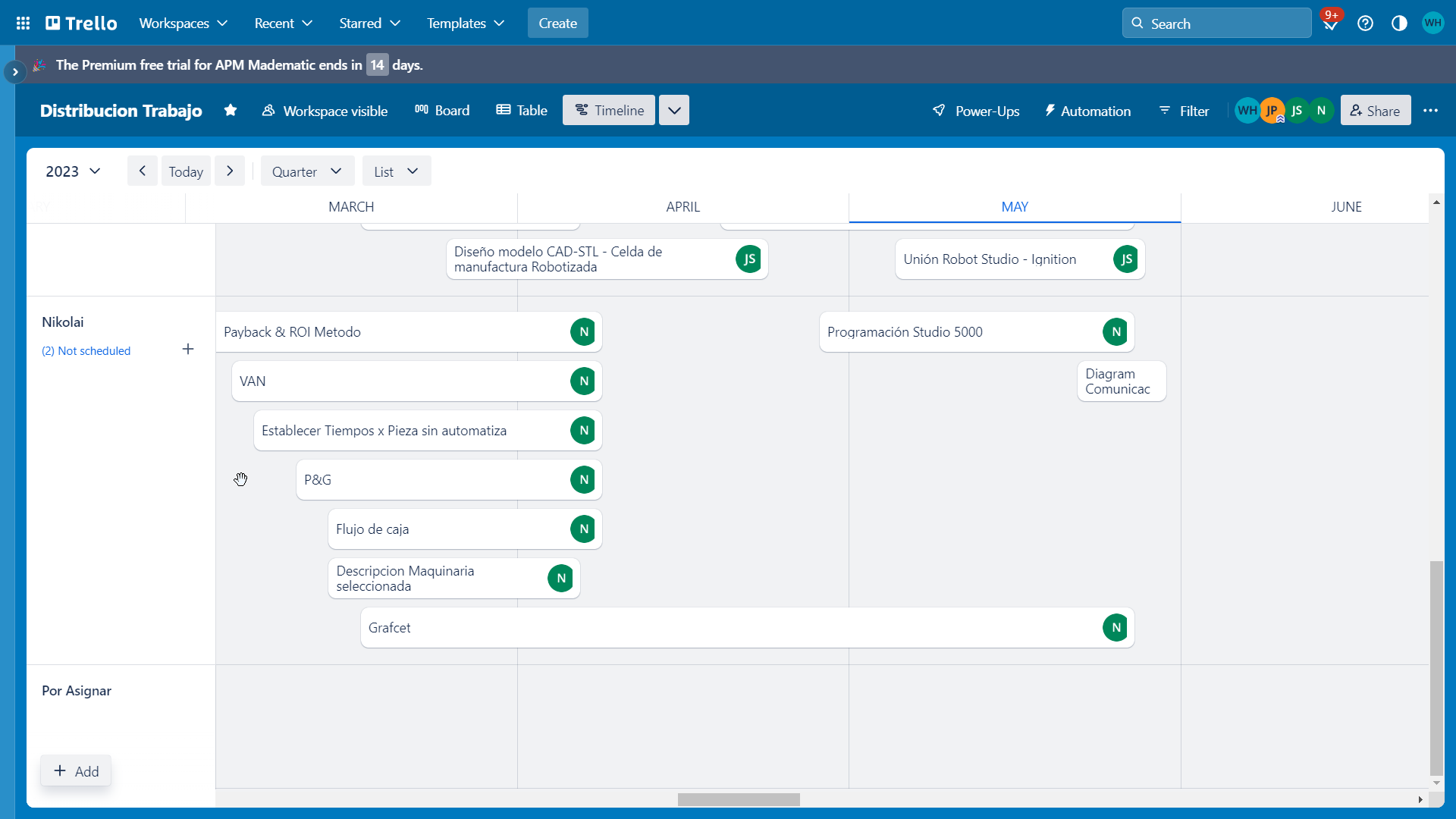Screen dimensions: 1456x819
Task: Click the horizontal timeline scrollbar thumb
Action: 738,800
